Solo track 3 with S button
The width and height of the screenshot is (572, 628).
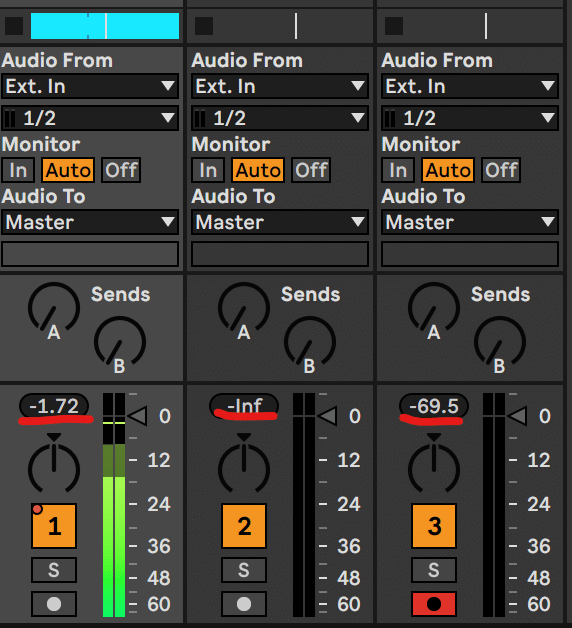coord(433,570)
